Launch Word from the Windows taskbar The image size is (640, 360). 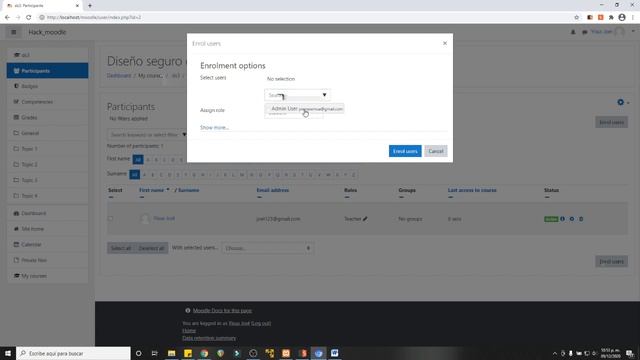coord(335,353)
